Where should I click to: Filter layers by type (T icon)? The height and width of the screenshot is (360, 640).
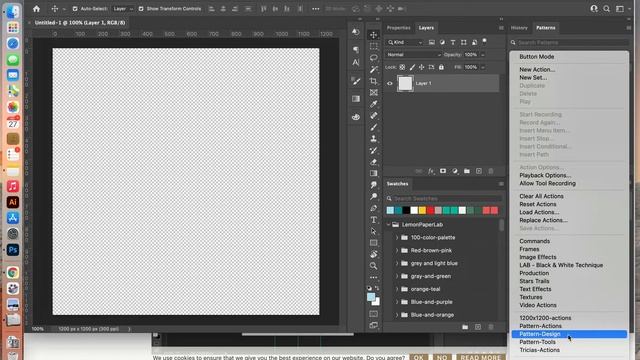tap(453, 42)
